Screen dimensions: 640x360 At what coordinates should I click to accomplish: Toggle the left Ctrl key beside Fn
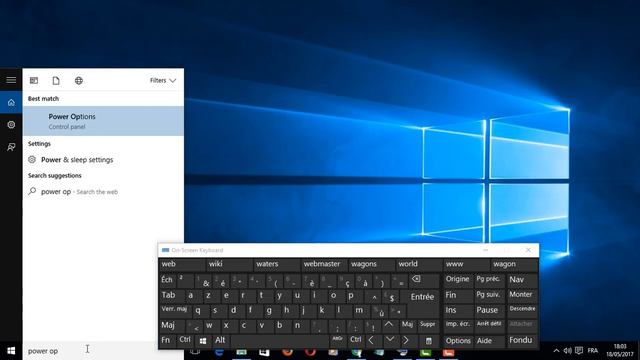point(185,340)
